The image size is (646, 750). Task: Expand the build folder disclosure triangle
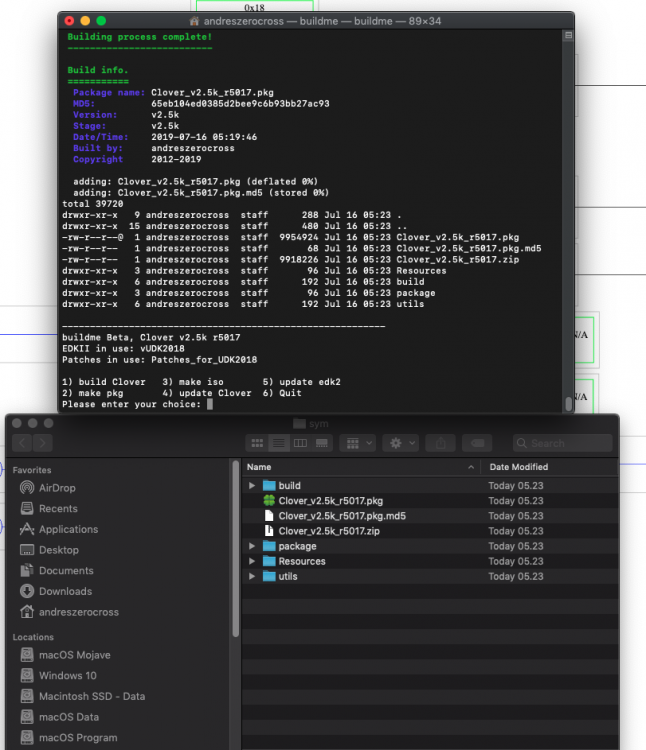click(x=252, y=485)
